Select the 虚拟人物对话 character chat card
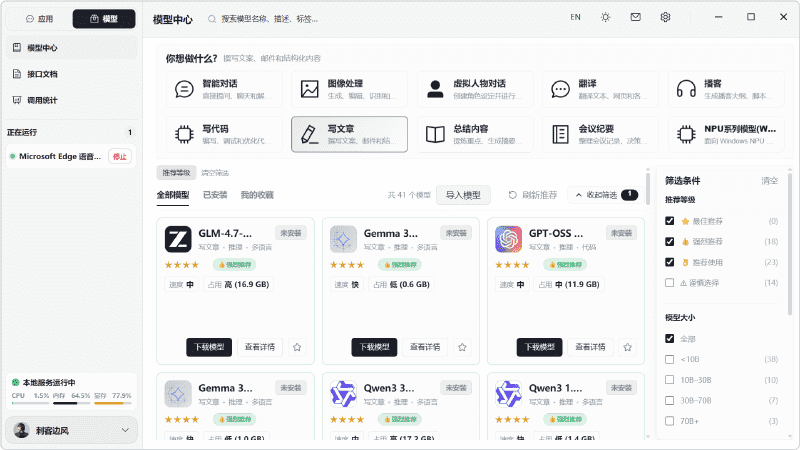 475,89
